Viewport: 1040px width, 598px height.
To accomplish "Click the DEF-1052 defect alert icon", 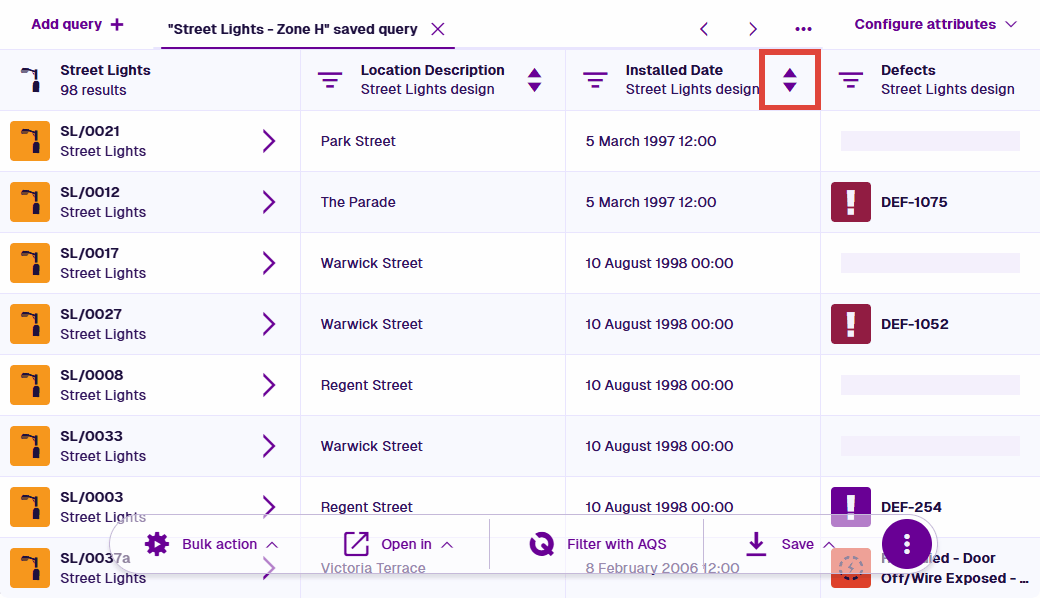I will tap(851, 324).
